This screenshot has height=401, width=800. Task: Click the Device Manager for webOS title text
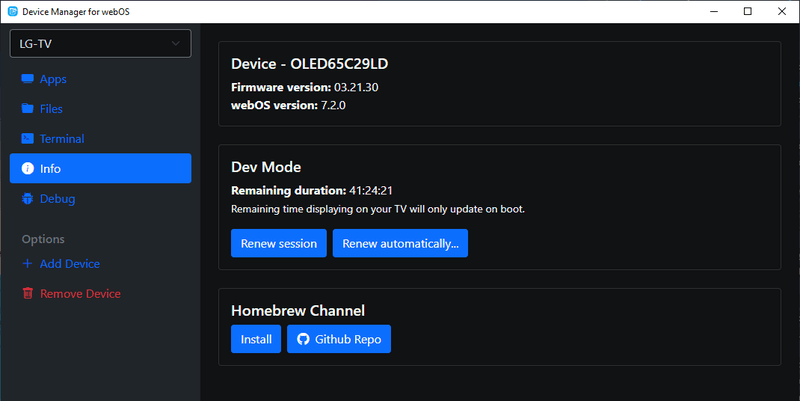(x=76, y=11)
